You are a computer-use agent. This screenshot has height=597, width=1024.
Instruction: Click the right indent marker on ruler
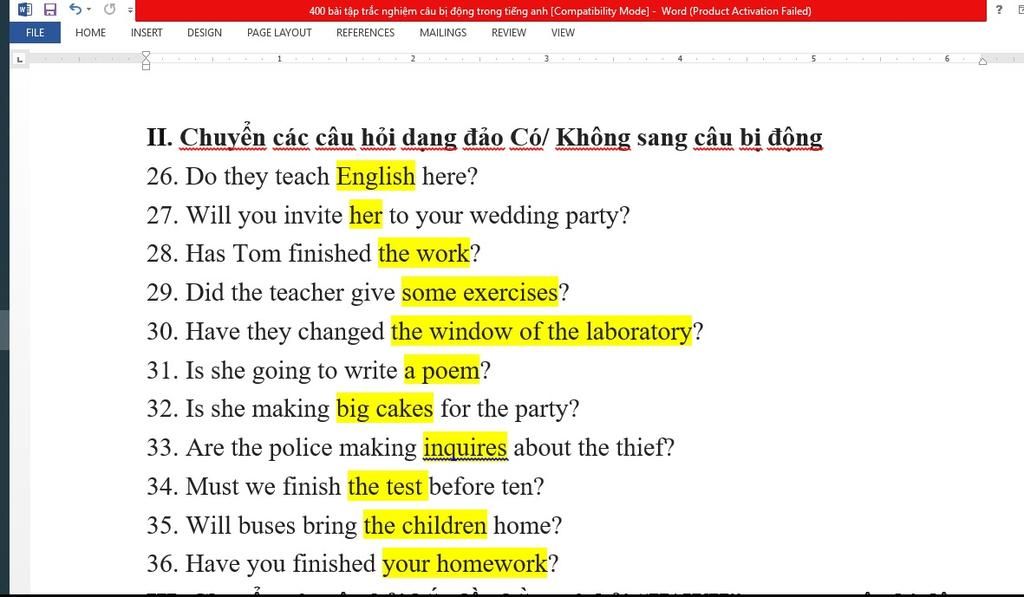982,61
